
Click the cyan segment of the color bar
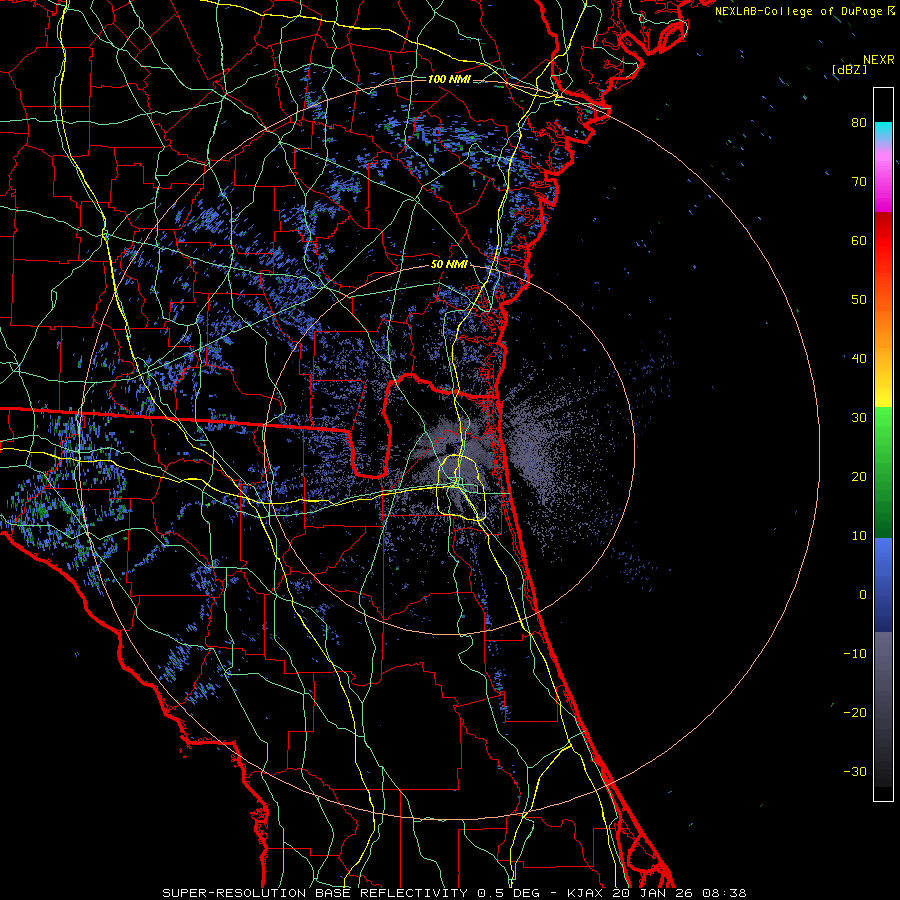[x=883, y=132]
